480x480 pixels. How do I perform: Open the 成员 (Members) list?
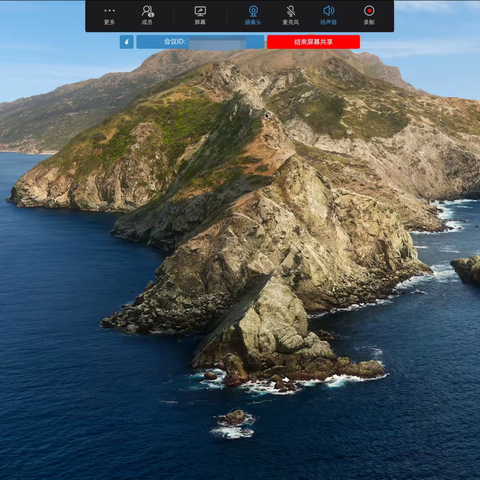click(147, 16)
